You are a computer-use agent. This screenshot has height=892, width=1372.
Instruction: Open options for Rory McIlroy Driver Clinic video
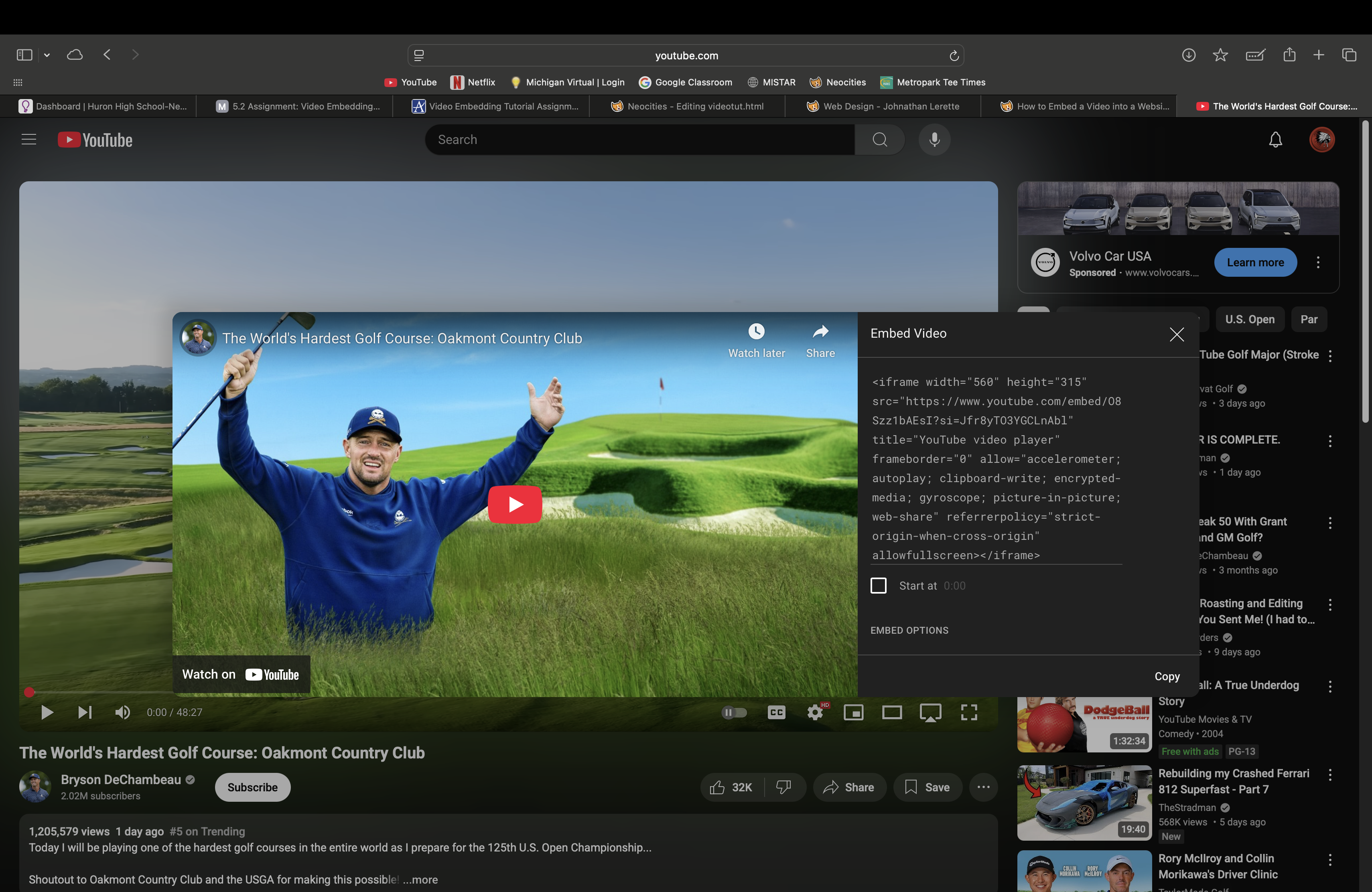tap(1330, 860)
